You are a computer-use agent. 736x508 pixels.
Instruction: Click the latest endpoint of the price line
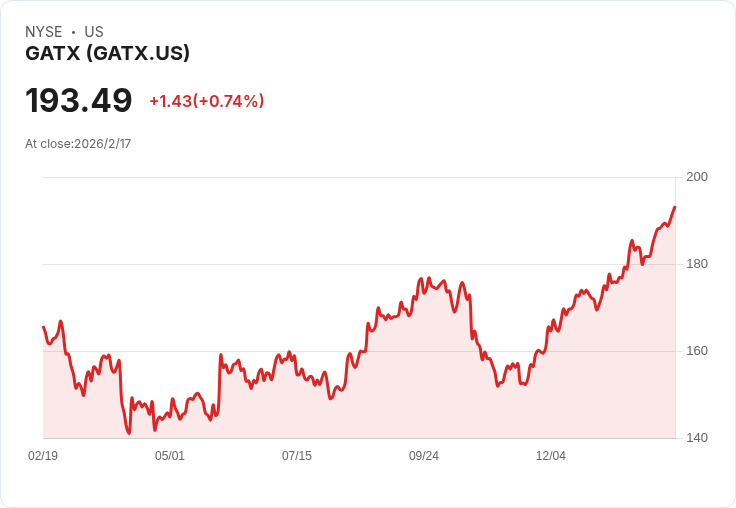(x=675, y=207)
